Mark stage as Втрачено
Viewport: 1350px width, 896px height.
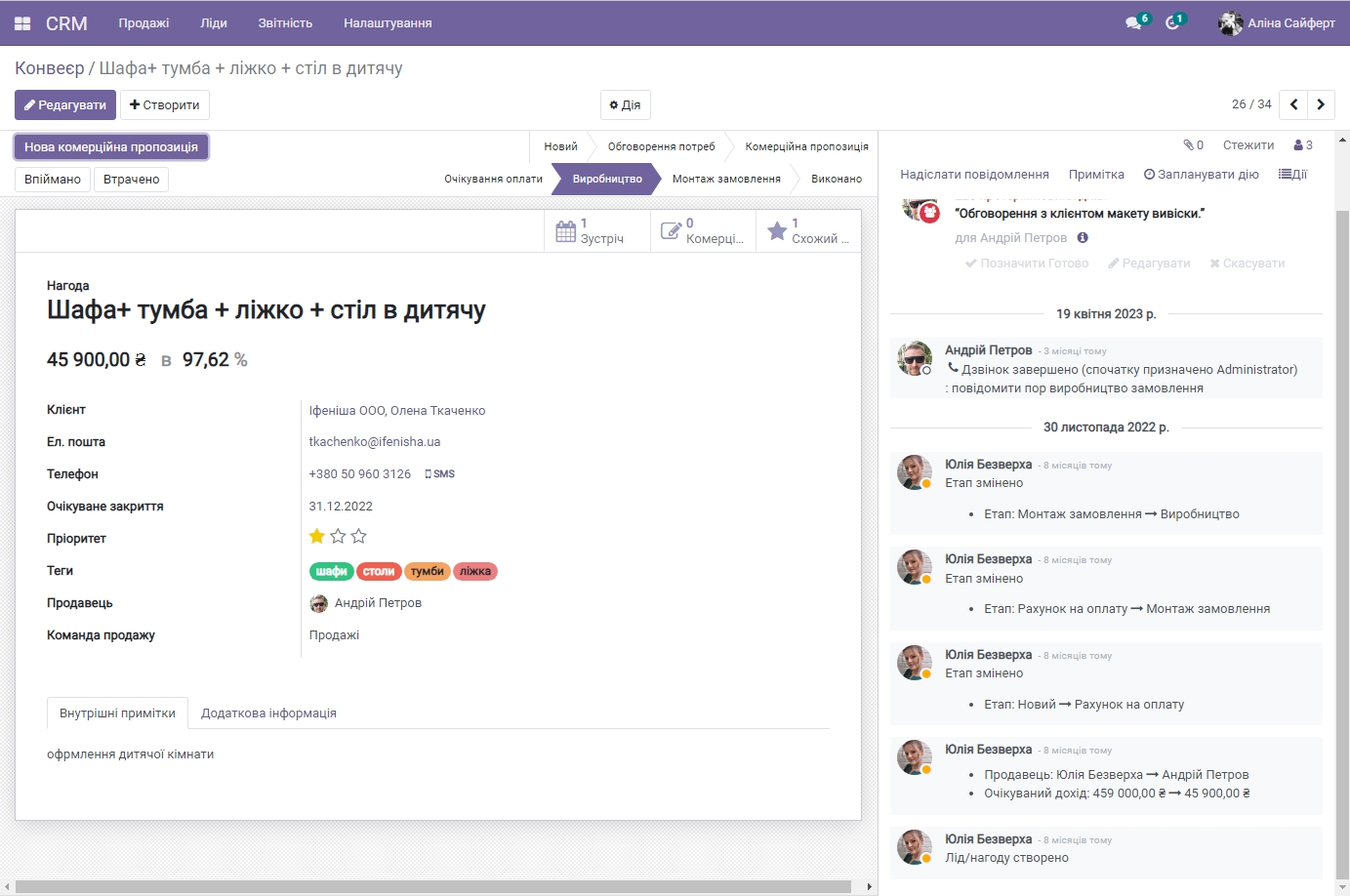pyautogui.click(x=131, y=180)
